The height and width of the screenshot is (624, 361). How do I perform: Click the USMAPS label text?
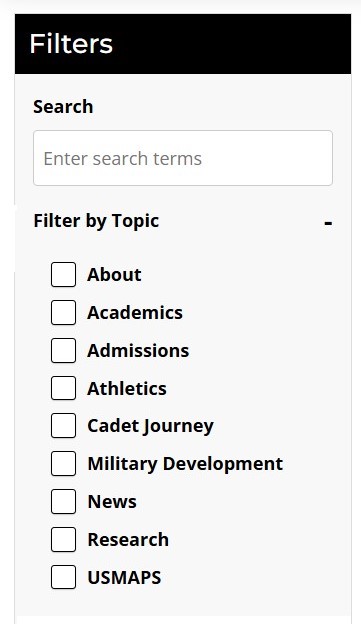[124, 577]
